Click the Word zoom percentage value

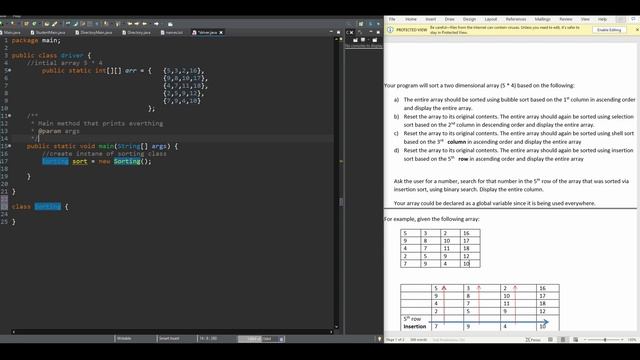[x=632, y=340]
